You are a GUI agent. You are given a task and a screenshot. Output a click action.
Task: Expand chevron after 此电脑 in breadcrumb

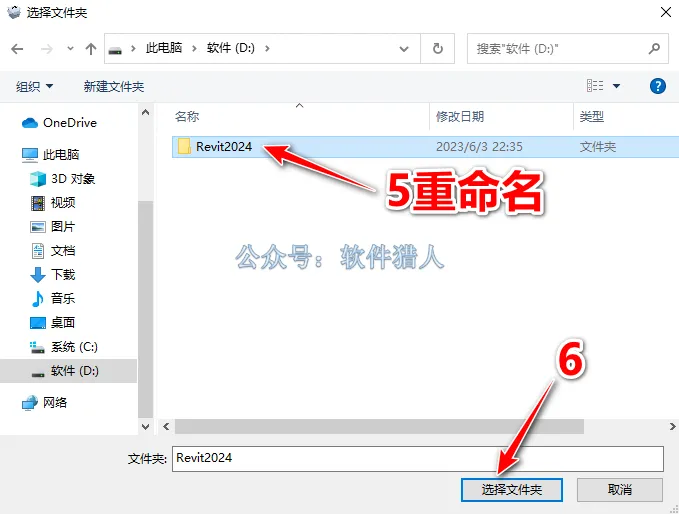tap(194, 48)
